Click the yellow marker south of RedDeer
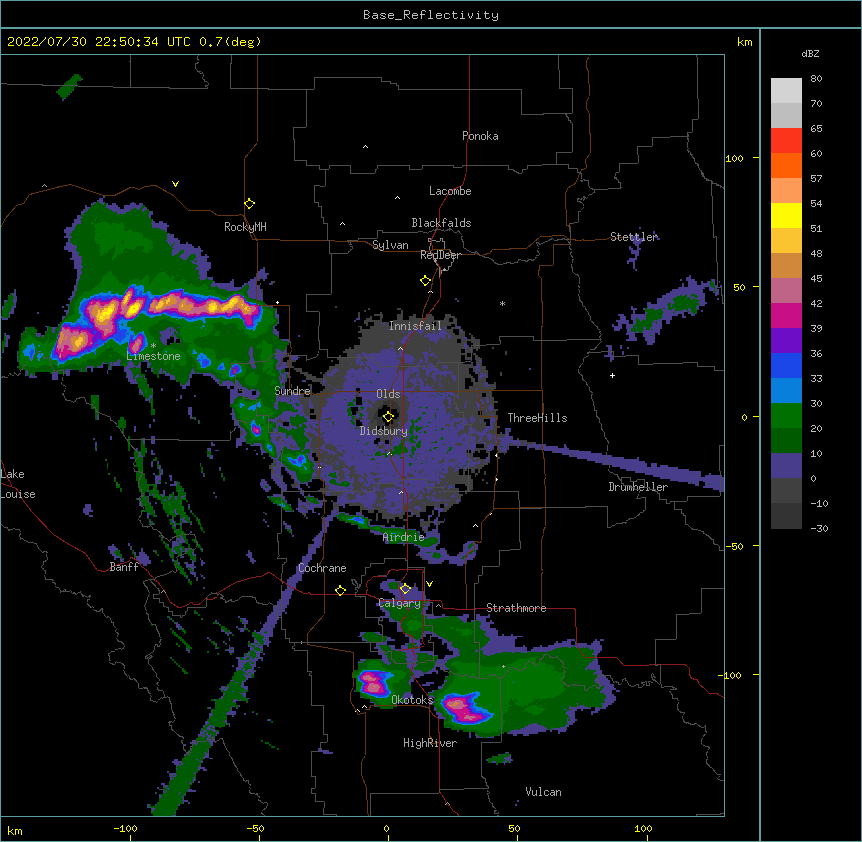The height and width of the screenshot is (842, 862). pyautogui.click(x=425, y=280)
